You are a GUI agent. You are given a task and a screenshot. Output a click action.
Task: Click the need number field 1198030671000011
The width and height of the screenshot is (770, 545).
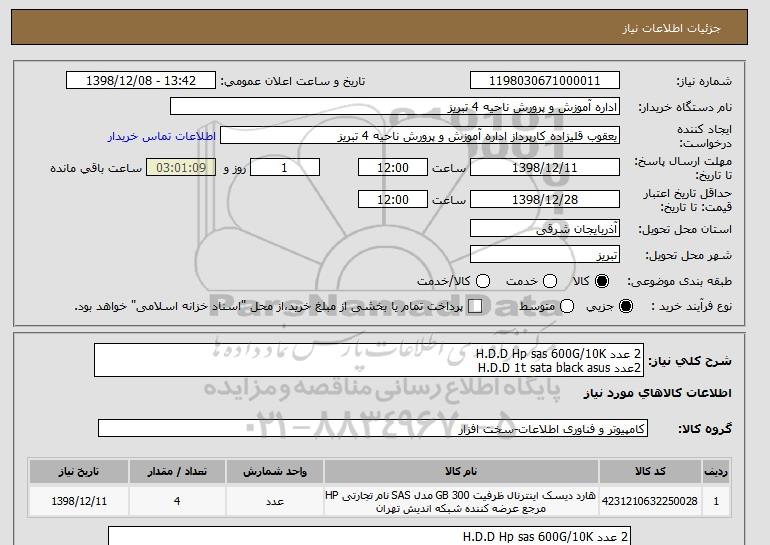(545, 81)
